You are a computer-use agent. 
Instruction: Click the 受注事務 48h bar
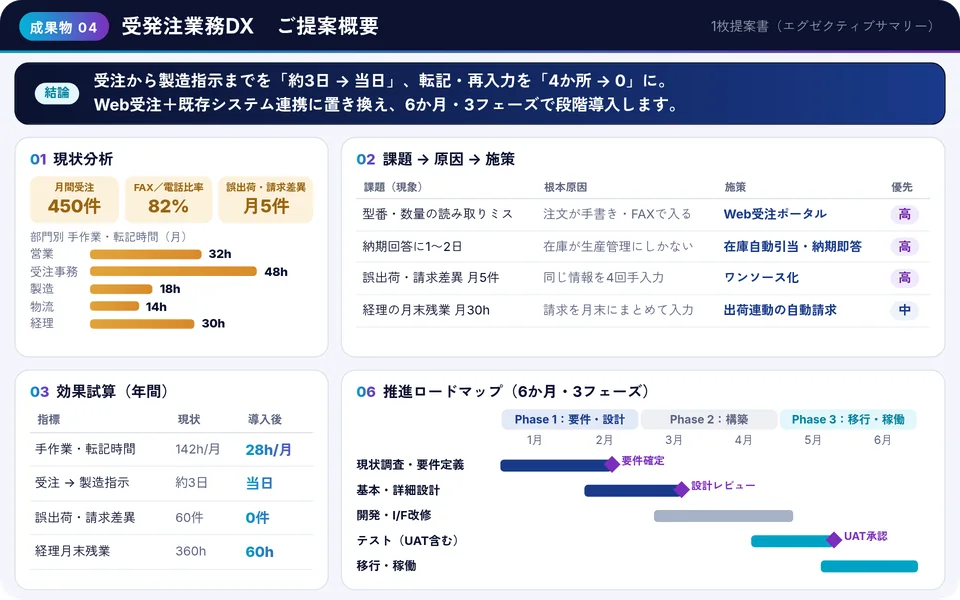pyautogui.click(x=173, y=271)
